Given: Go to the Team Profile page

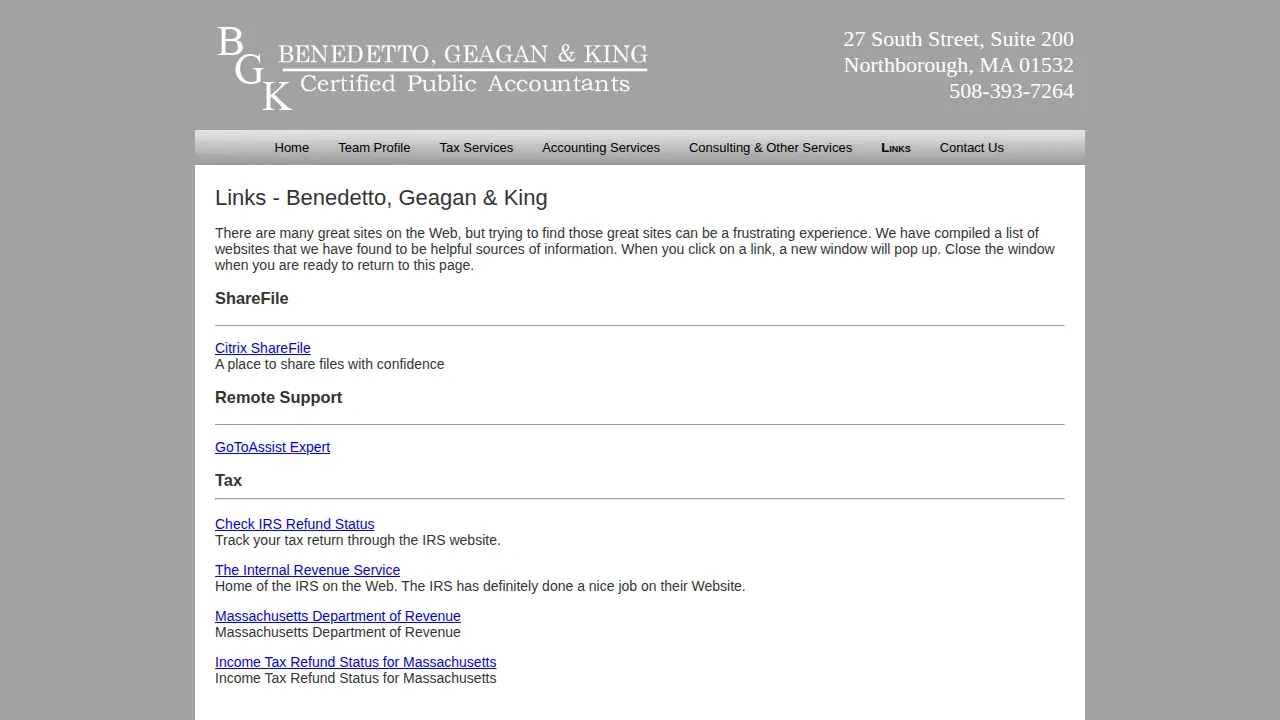Looking at the screenshot, I should point(374,148).
